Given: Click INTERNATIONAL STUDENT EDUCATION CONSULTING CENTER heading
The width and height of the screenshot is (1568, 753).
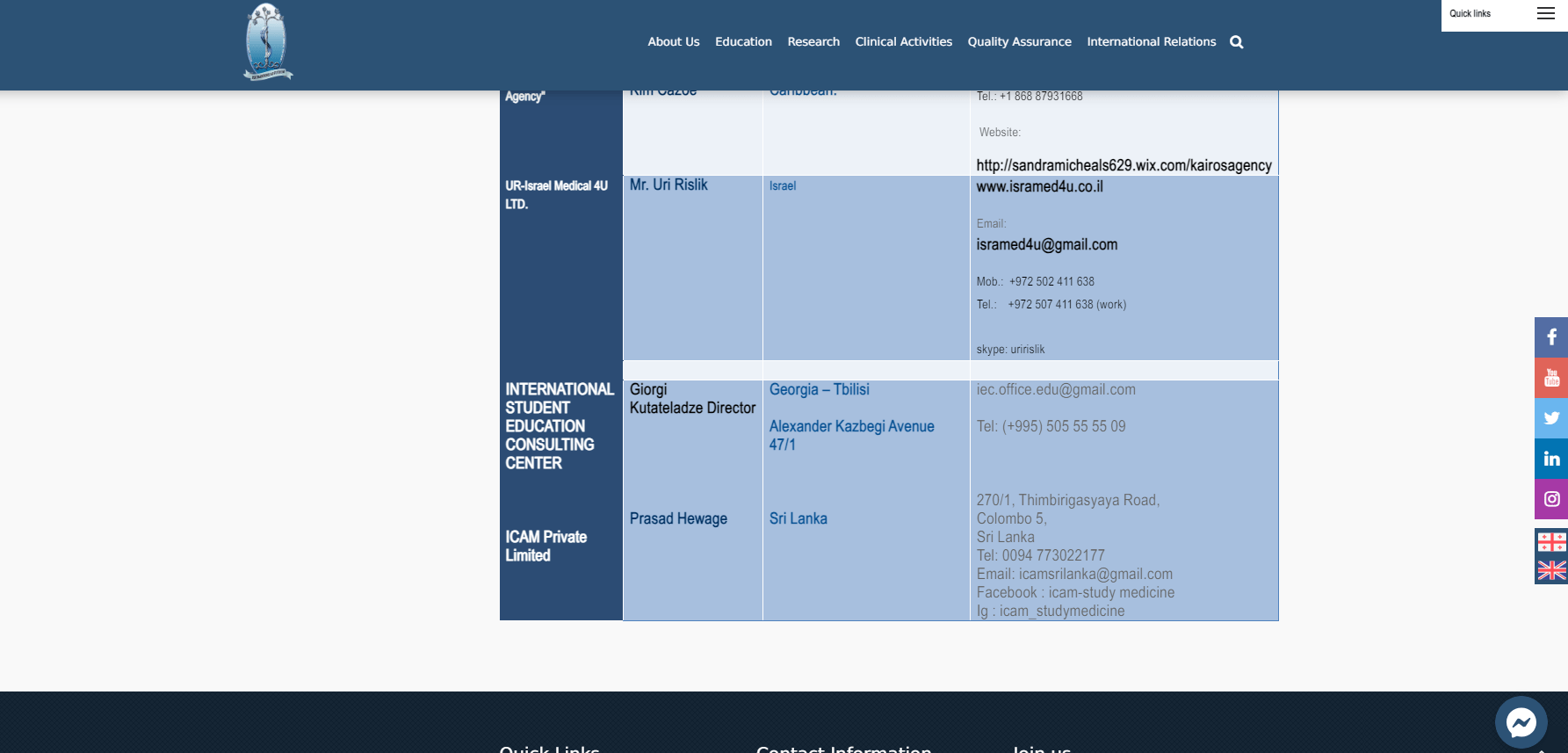Looking at the screenshot, I should 559,426.
